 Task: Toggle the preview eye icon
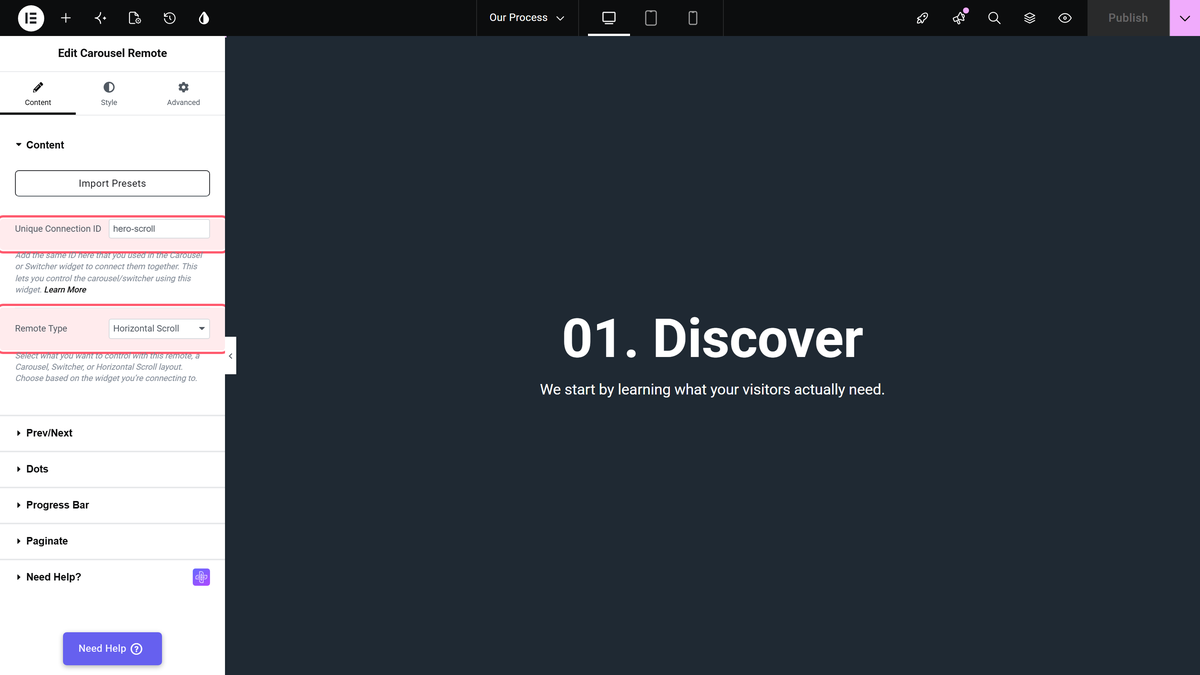(x=1065, y=18)
